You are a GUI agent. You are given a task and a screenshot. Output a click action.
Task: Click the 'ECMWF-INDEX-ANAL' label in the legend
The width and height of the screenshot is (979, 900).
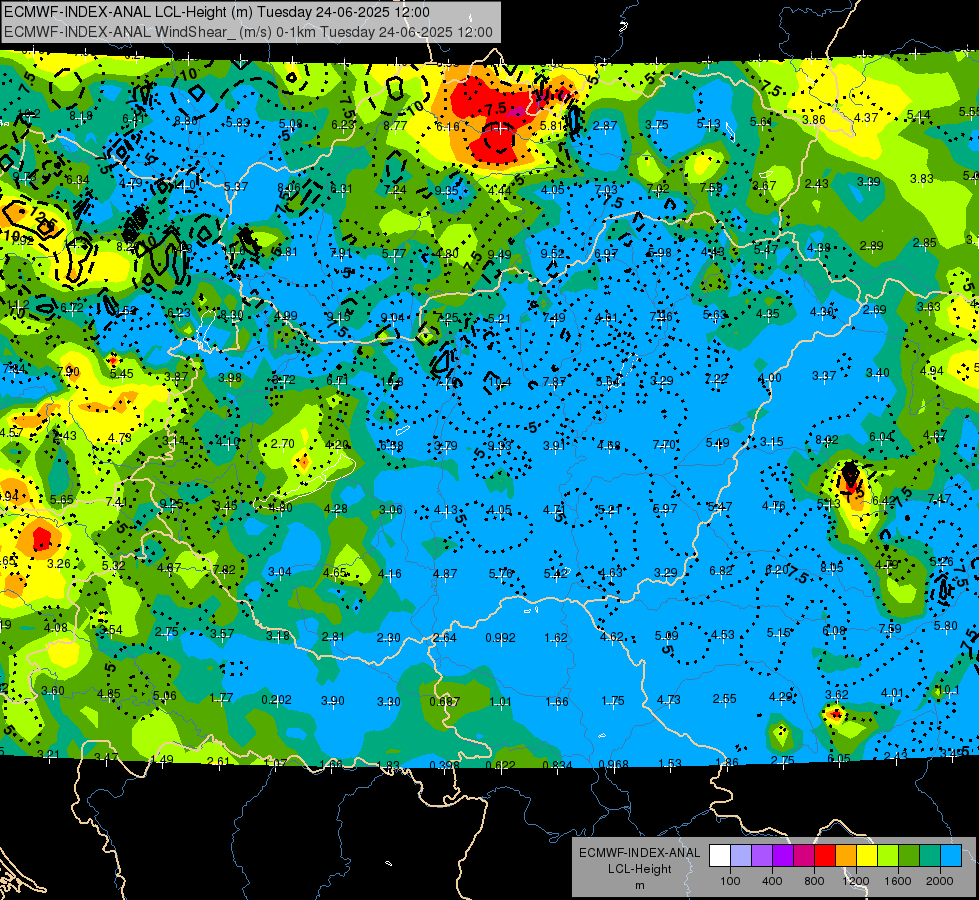[x=639, y=853]
